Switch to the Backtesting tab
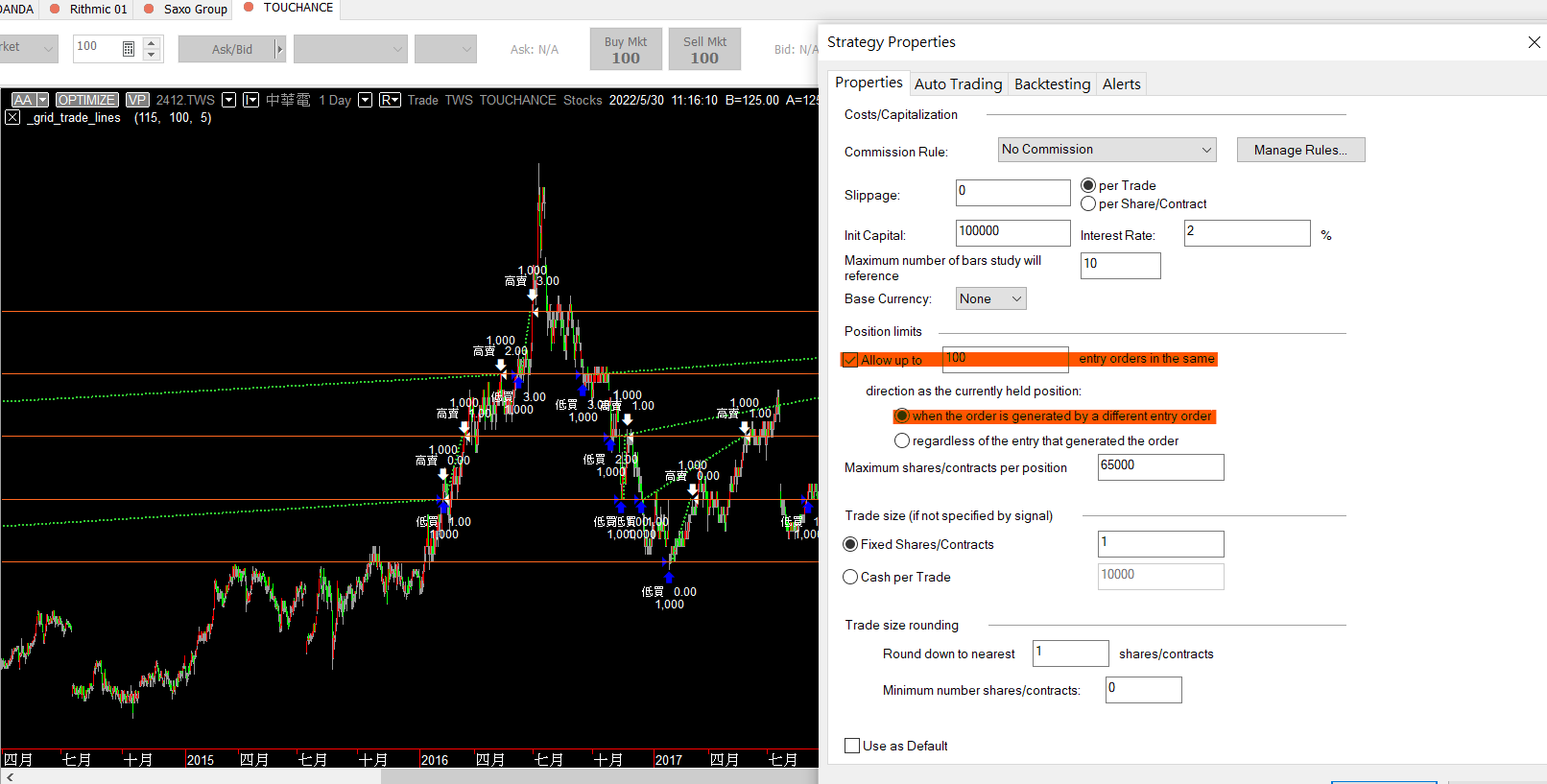The height and width of the screenshot is (784, 1547). click(x=1052, y=84)
